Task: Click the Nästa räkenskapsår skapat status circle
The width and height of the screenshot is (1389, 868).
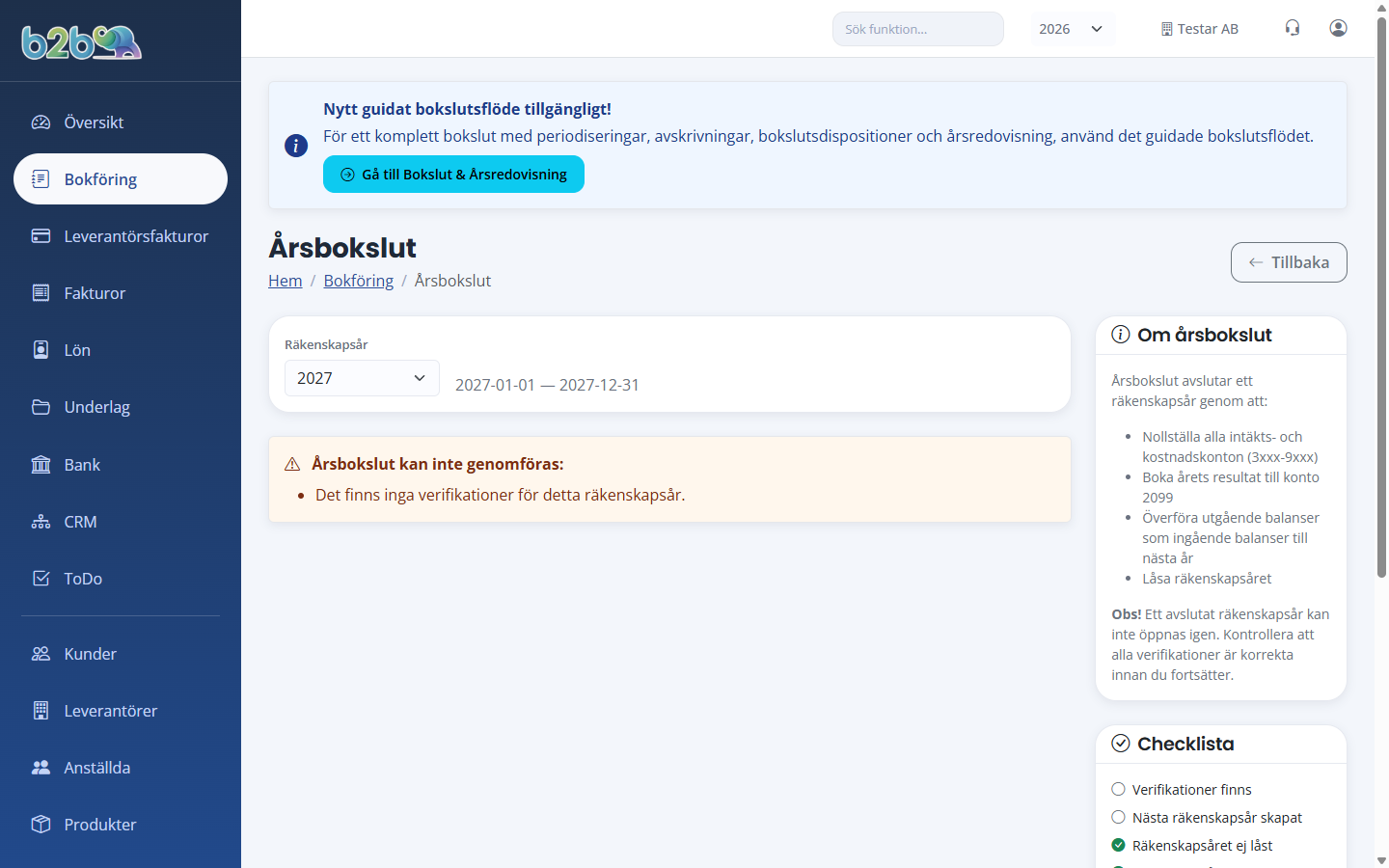Action: point(1119,817)
